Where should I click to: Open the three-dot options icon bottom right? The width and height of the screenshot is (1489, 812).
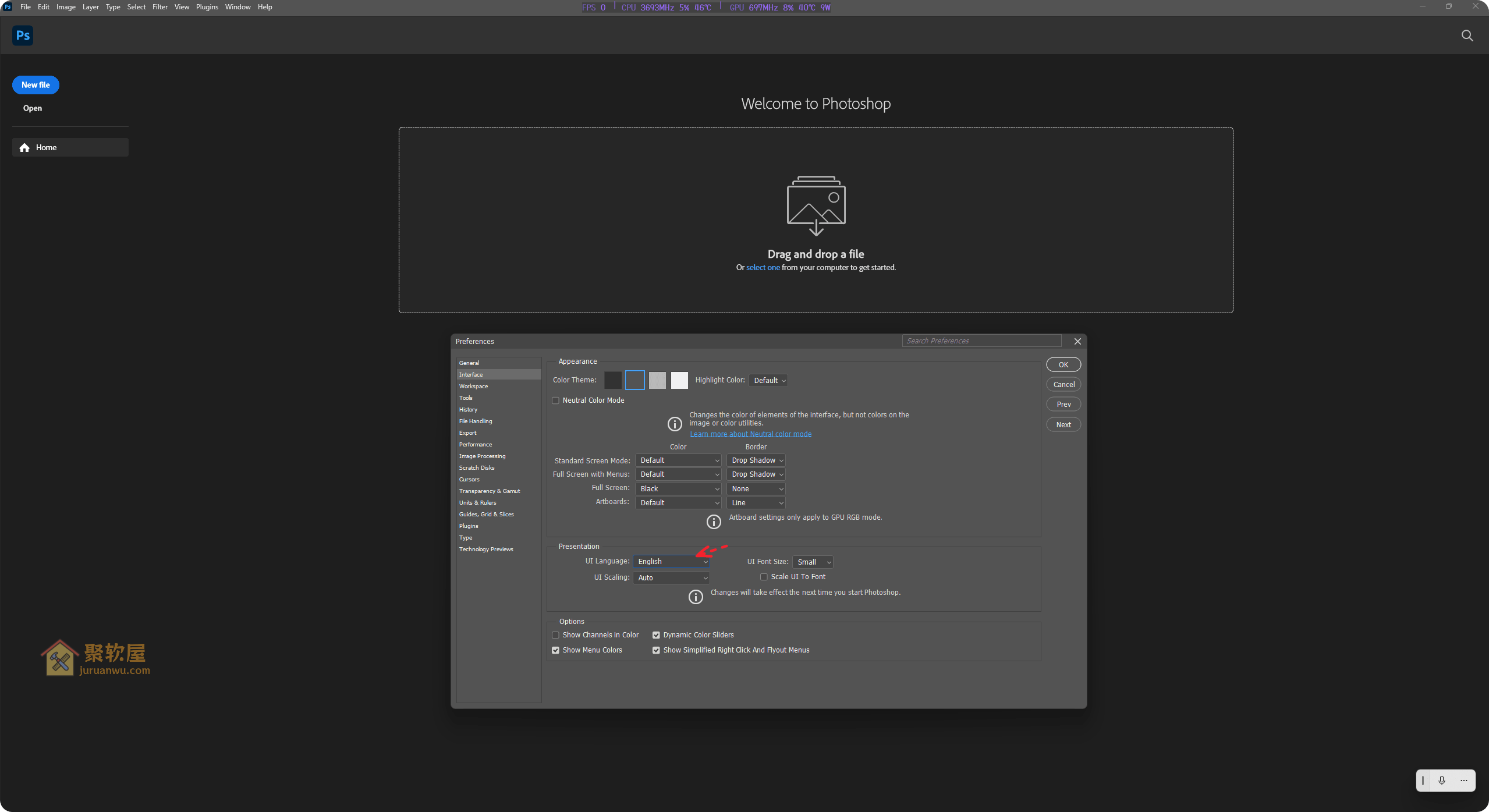point(1464,780)
